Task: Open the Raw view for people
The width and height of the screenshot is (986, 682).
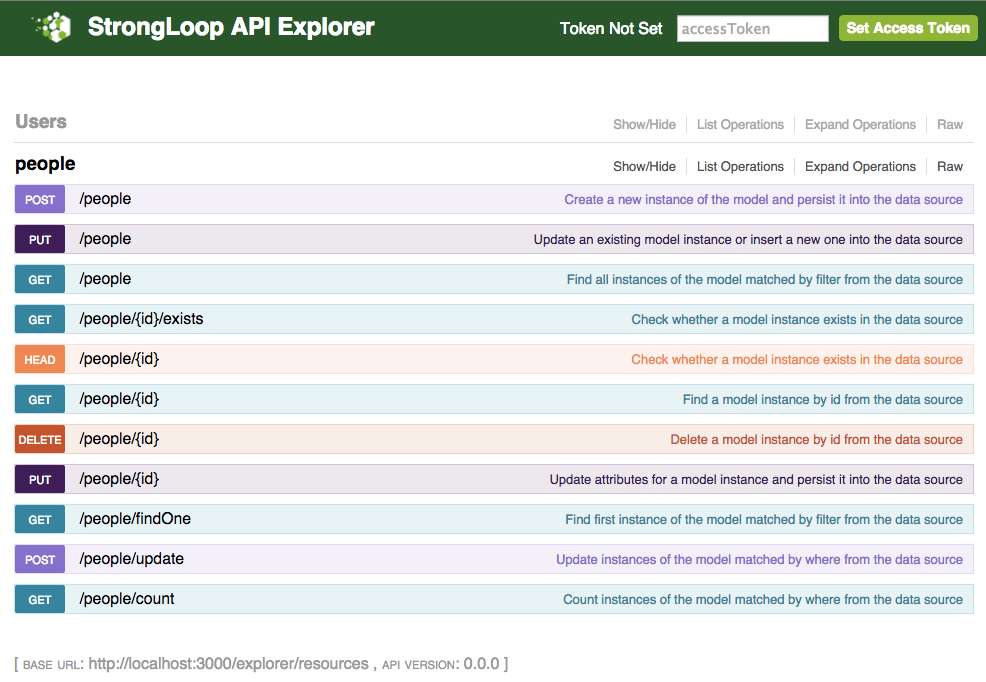Action: click(x=949, y=166)
